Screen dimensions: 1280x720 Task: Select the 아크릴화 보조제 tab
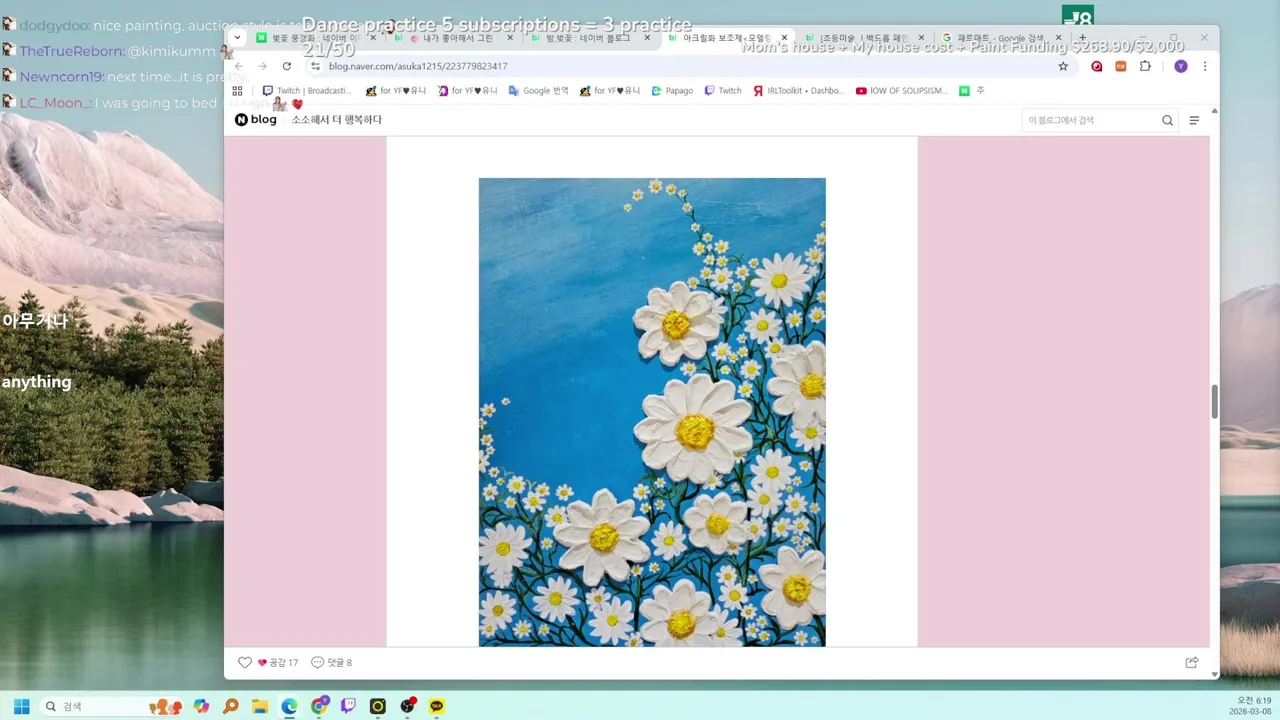[x=727, y=38]
